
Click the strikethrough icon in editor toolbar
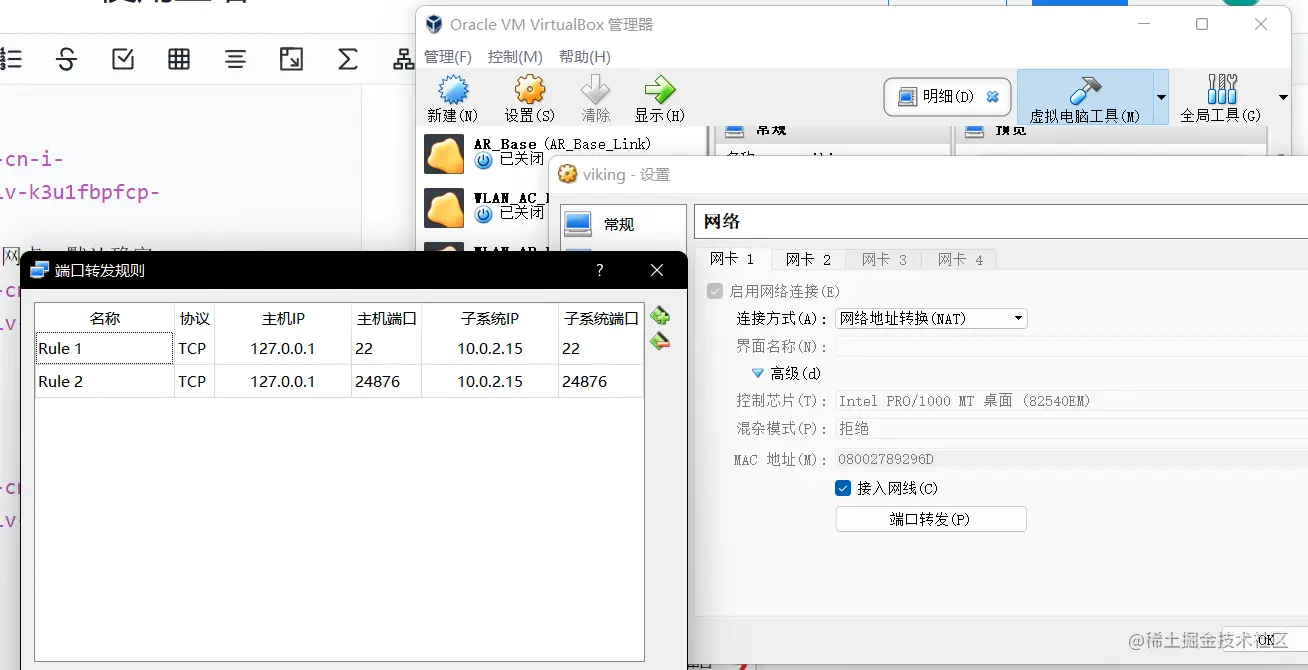tap(67, 59)
